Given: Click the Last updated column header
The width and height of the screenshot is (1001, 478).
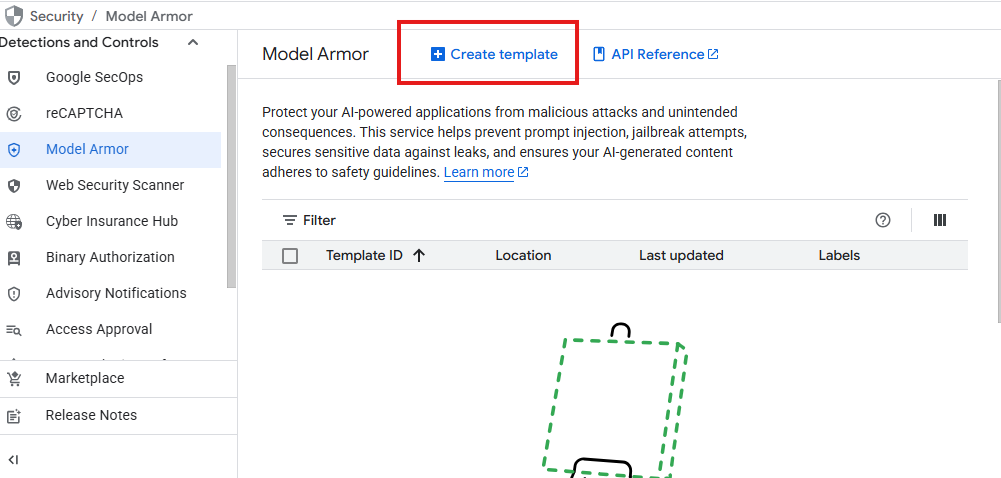Looking at the screenshot, I should pos(681,256).
